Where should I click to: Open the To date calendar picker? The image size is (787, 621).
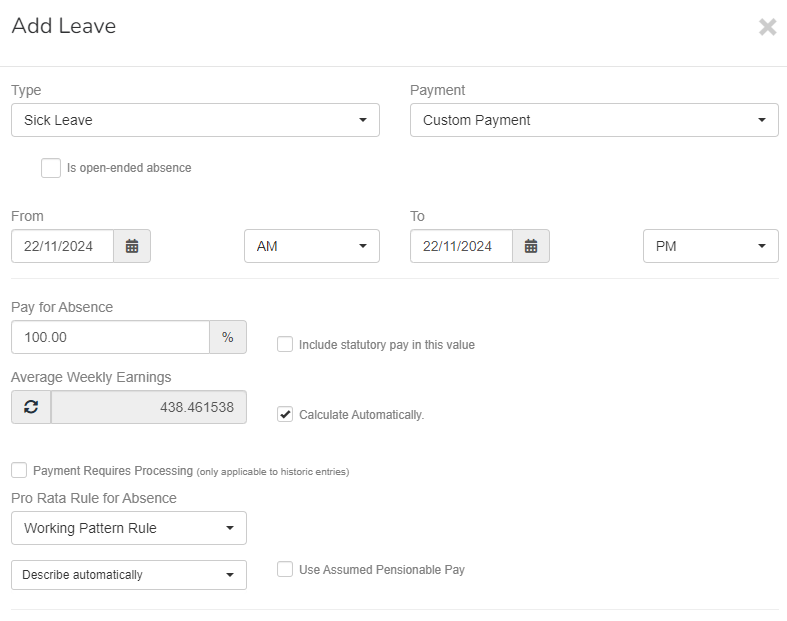[531, 246]
